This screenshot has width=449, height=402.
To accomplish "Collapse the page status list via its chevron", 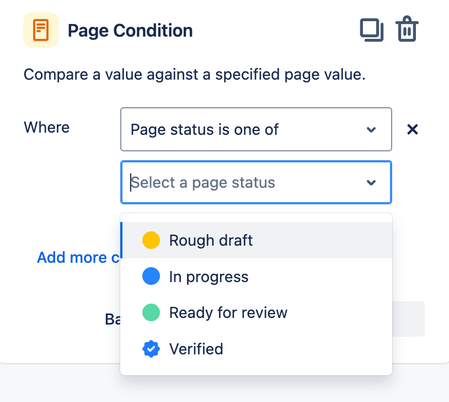I will 371,182.
